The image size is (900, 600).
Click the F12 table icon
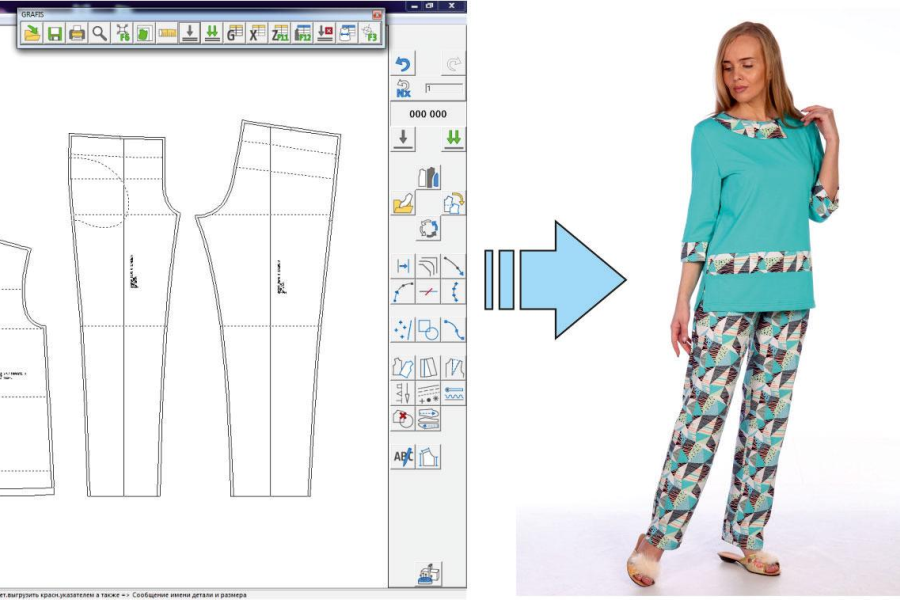tap(303, 34)
